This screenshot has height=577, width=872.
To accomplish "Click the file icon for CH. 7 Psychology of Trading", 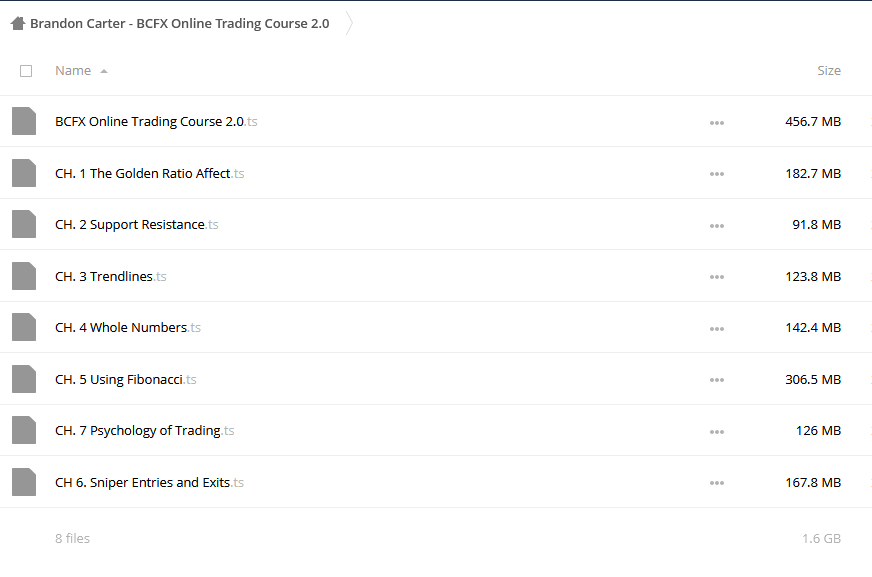I will [24, 430].
